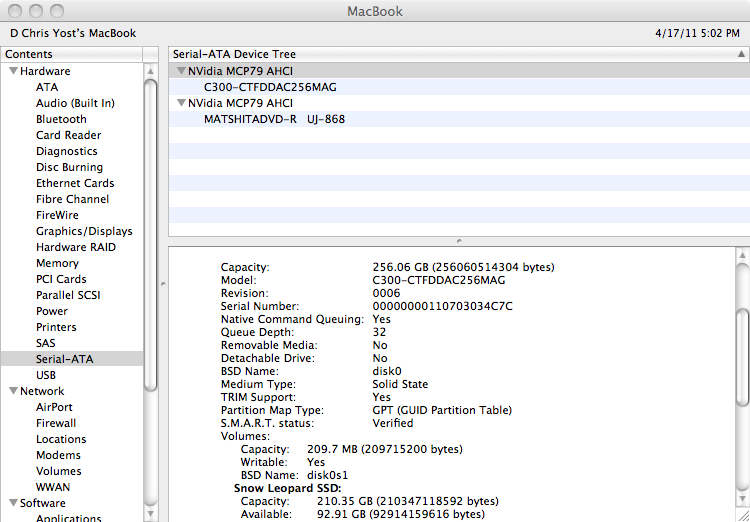750x522 pixels.
Task: Show USB device information
Action: 45,375
